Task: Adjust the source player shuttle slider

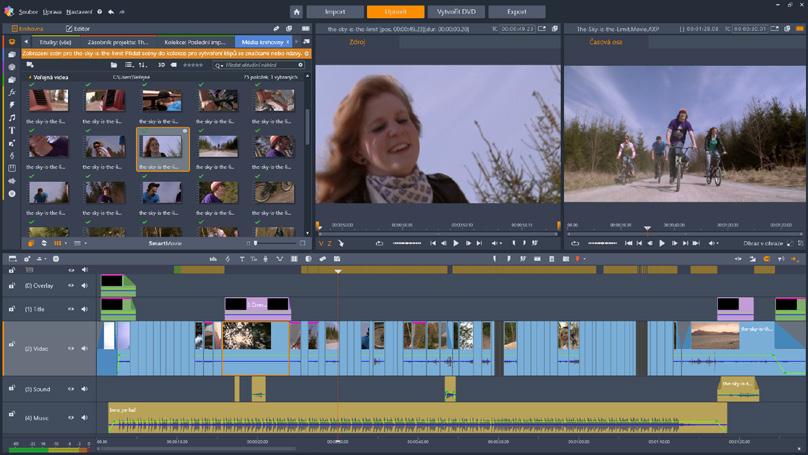Action: pyautogui.click(x=407, y=243)
